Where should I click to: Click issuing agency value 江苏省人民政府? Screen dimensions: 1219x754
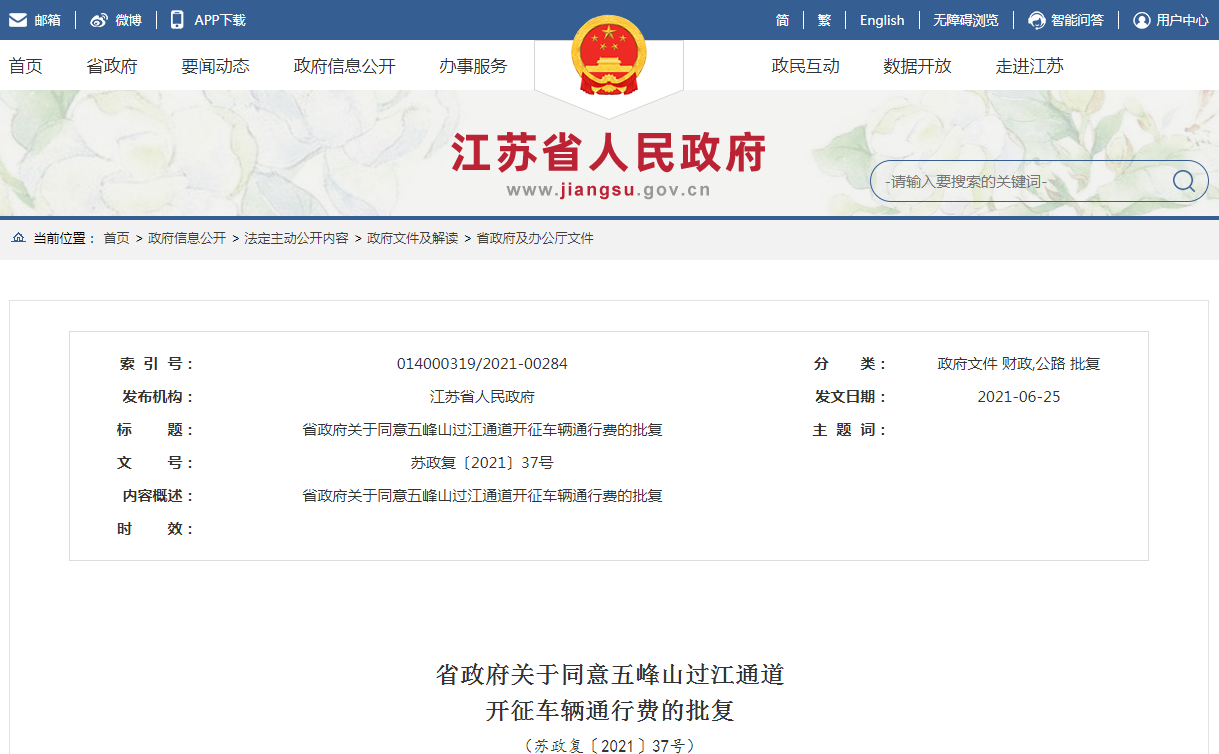click(482, 397)
